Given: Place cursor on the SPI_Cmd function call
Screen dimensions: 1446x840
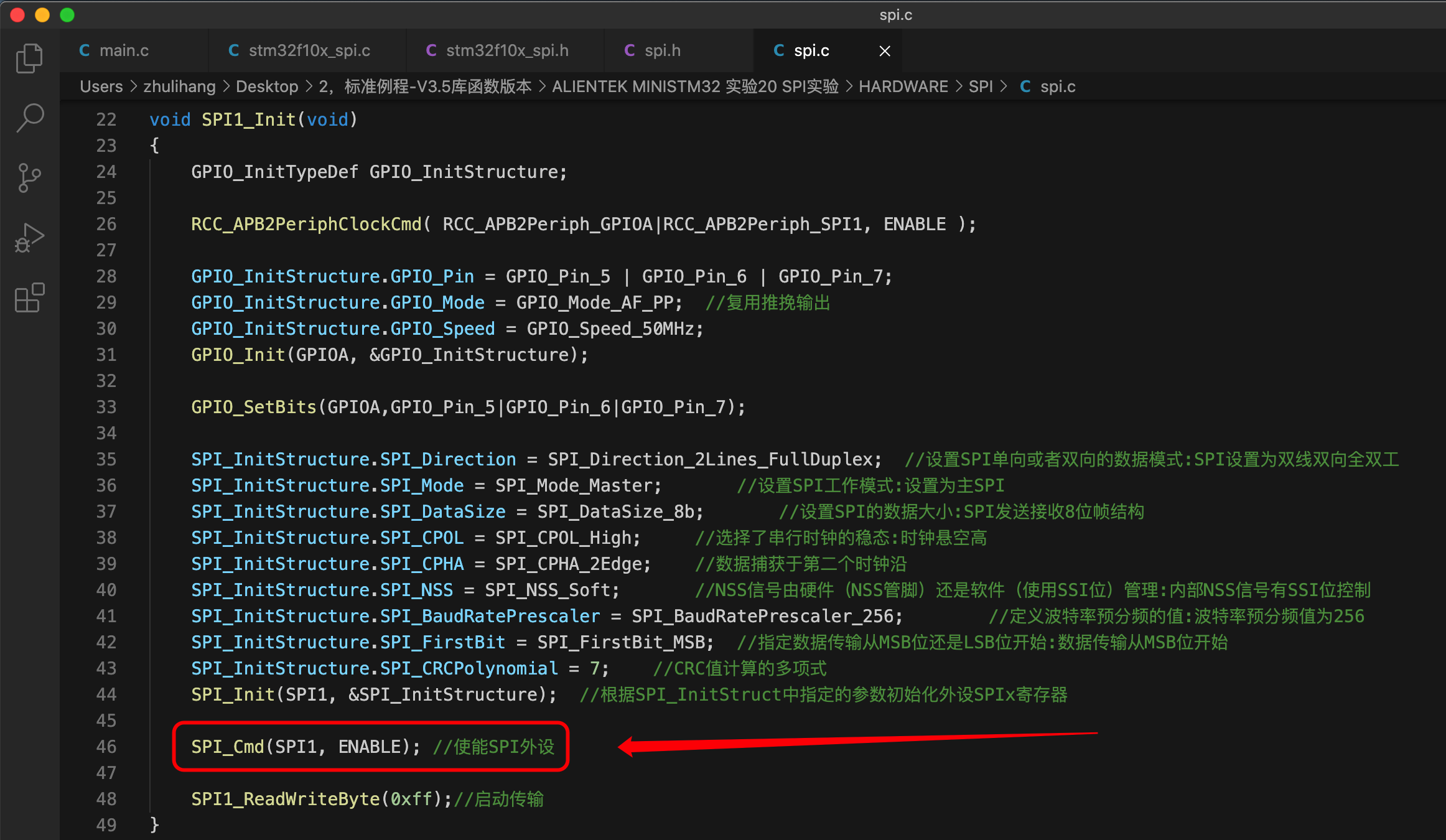Looking at the screenshot, I should click(x=227, y=747).
